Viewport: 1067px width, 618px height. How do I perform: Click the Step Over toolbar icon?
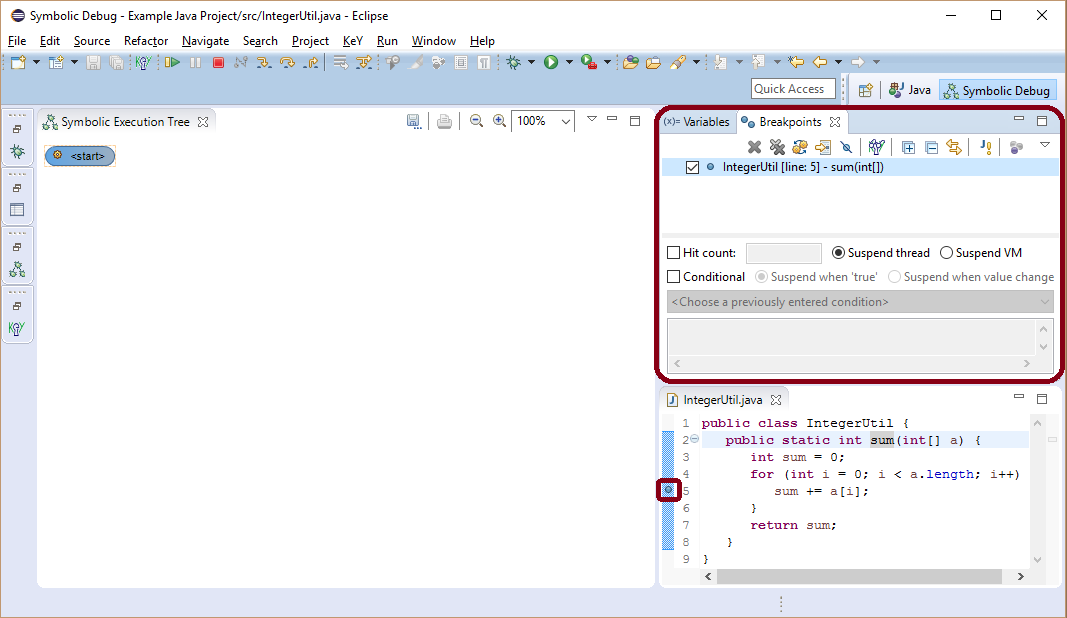tap(288, 63)
